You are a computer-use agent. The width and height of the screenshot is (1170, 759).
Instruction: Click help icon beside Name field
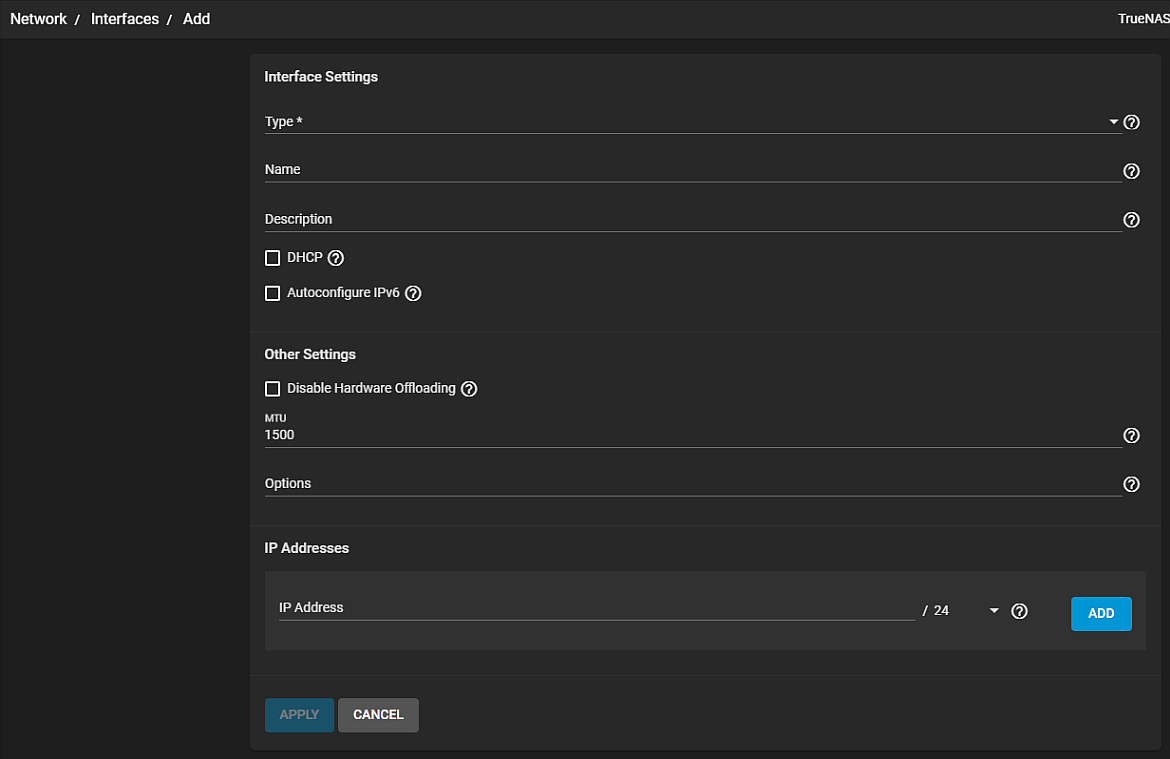1131,171
